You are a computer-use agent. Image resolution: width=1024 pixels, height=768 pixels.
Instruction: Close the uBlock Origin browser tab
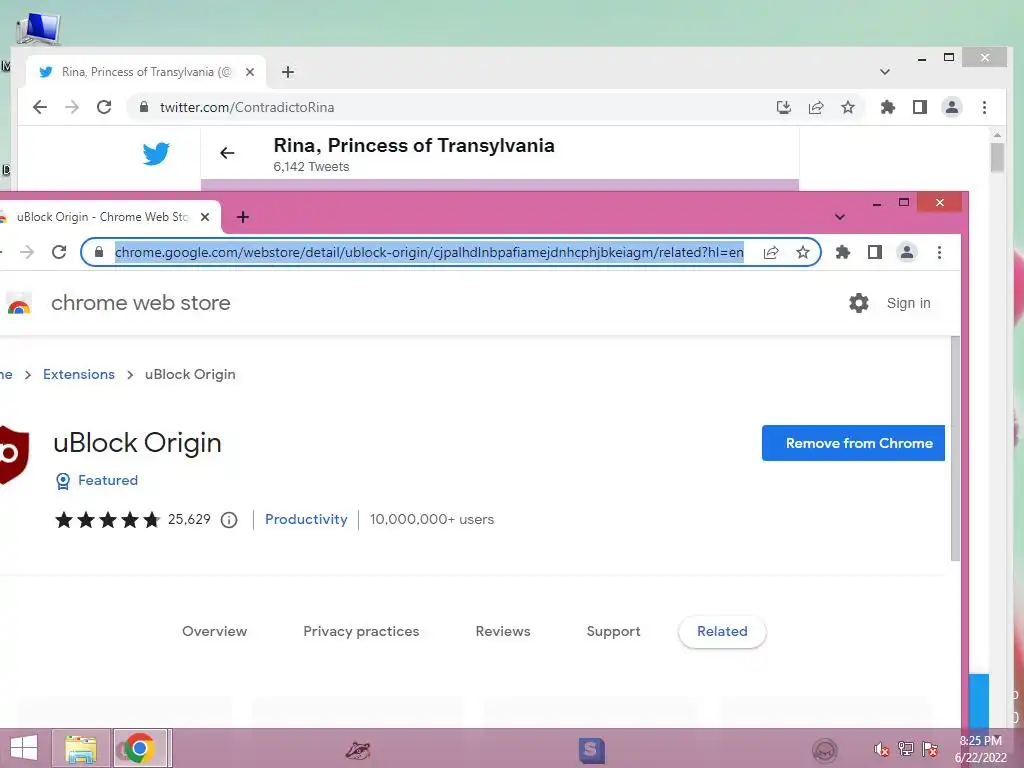205,217
